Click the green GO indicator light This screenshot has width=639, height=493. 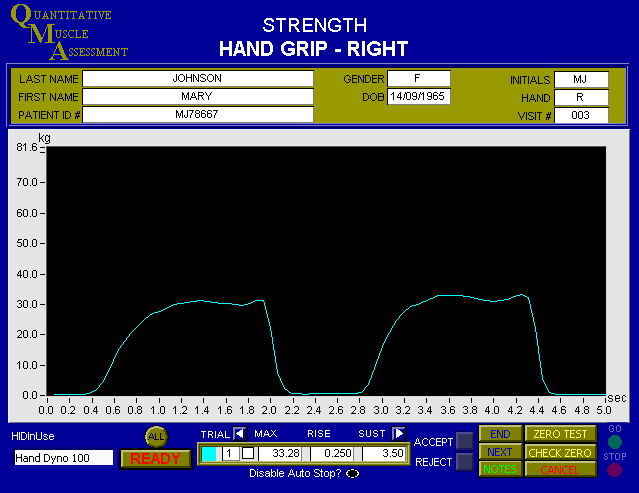[614, 442]
